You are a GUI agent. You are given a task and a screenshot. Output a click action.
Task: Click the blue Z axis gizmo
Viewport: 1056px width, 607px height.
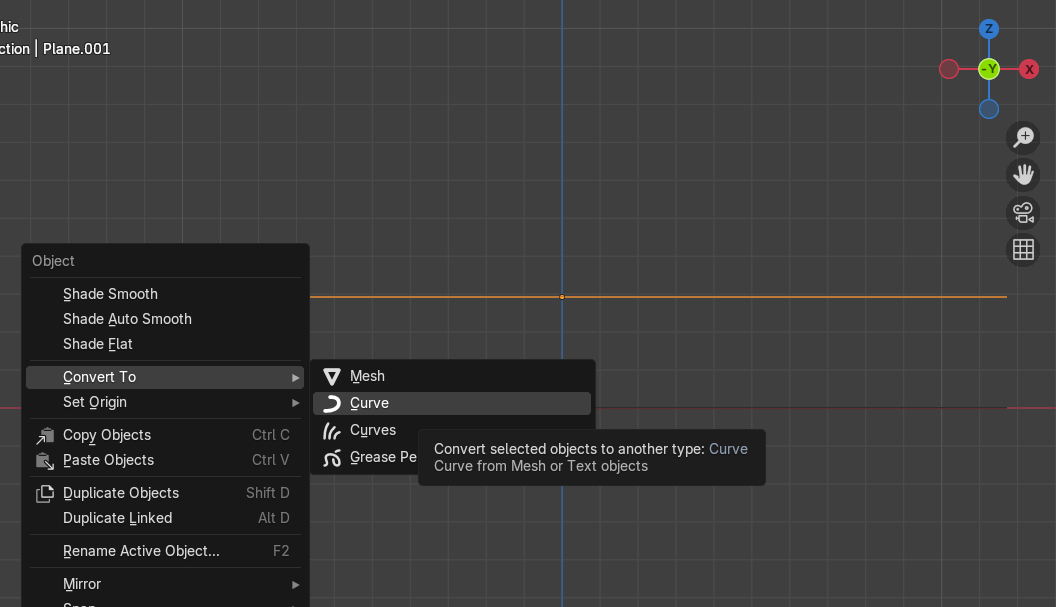coord(989,29)
